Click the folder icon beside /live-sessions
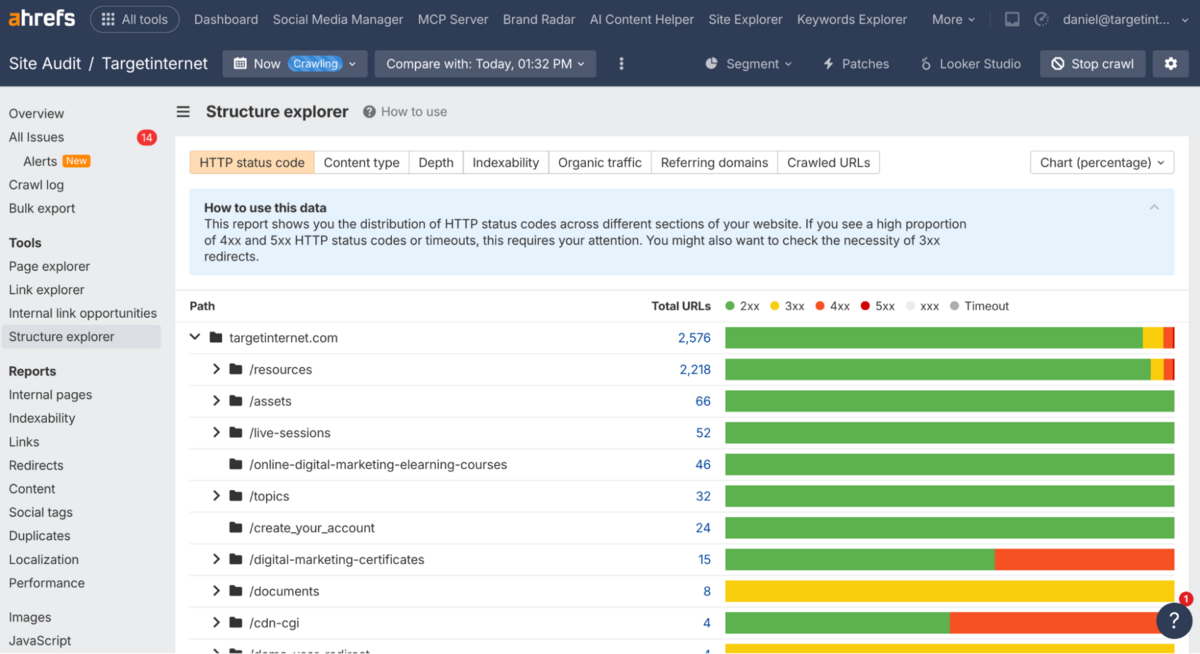 (x=236, y=433)
